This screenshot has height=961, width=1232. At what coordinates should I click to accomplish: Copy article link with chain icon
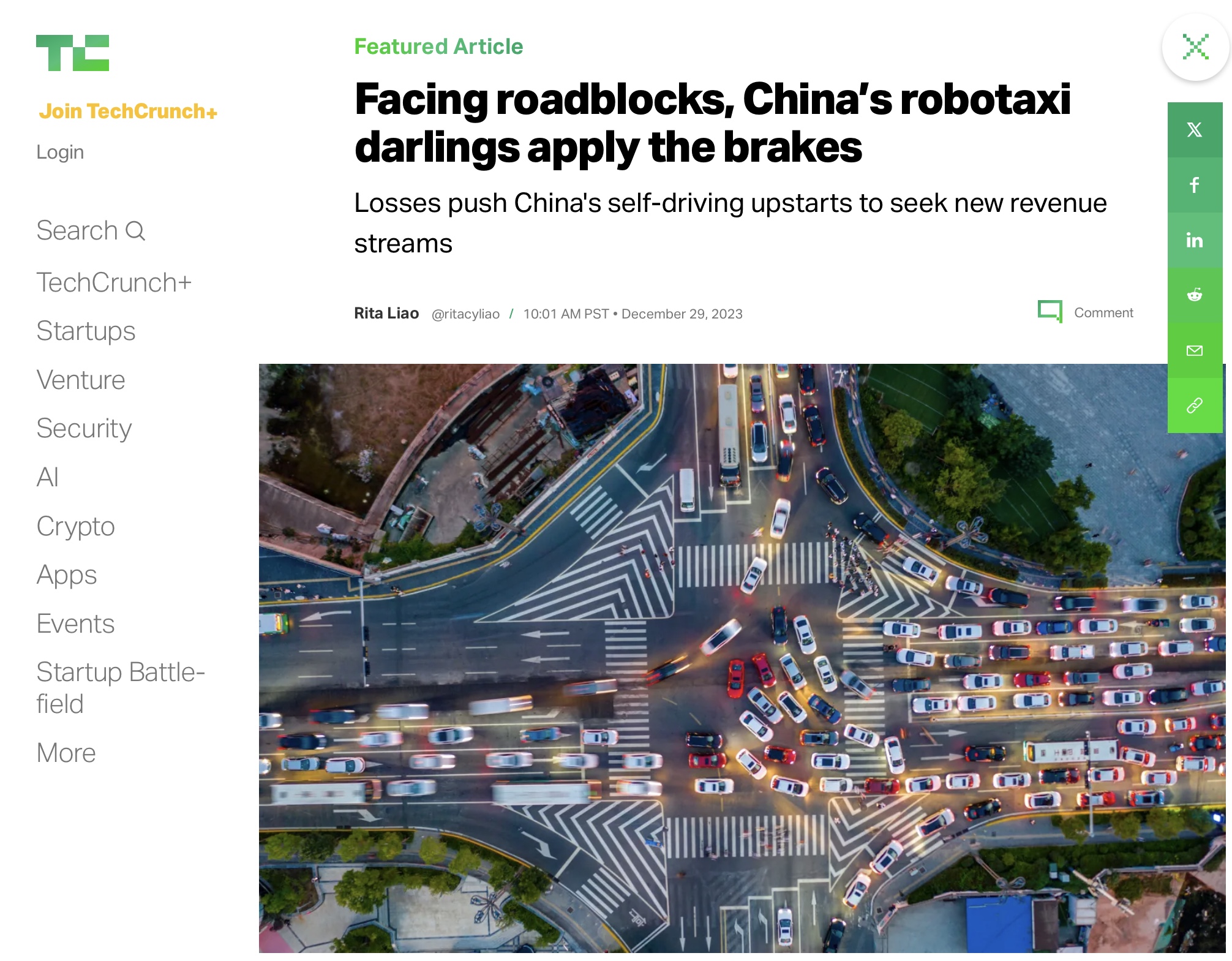1194,405
